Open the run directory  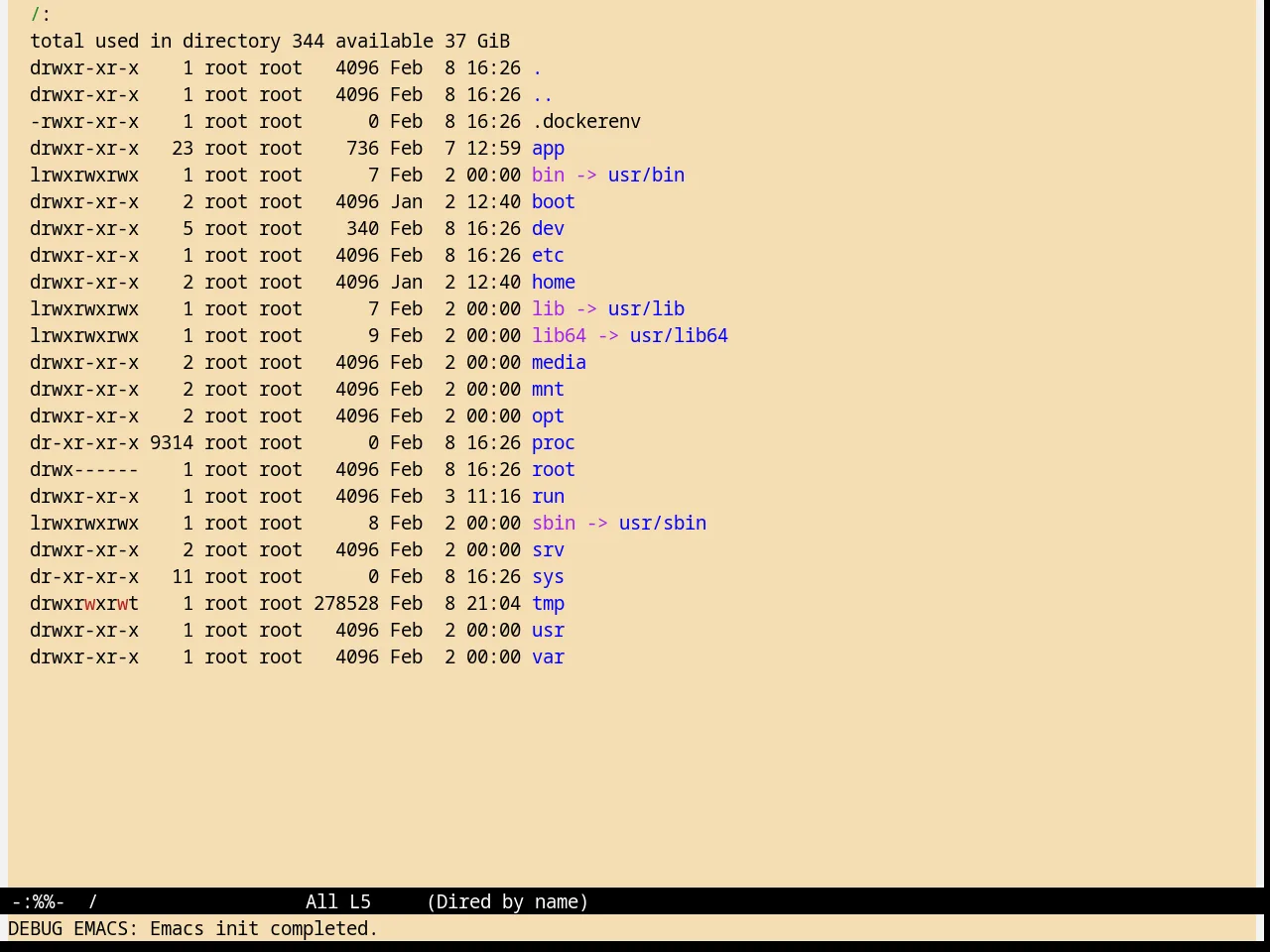[x=548, y=497]
